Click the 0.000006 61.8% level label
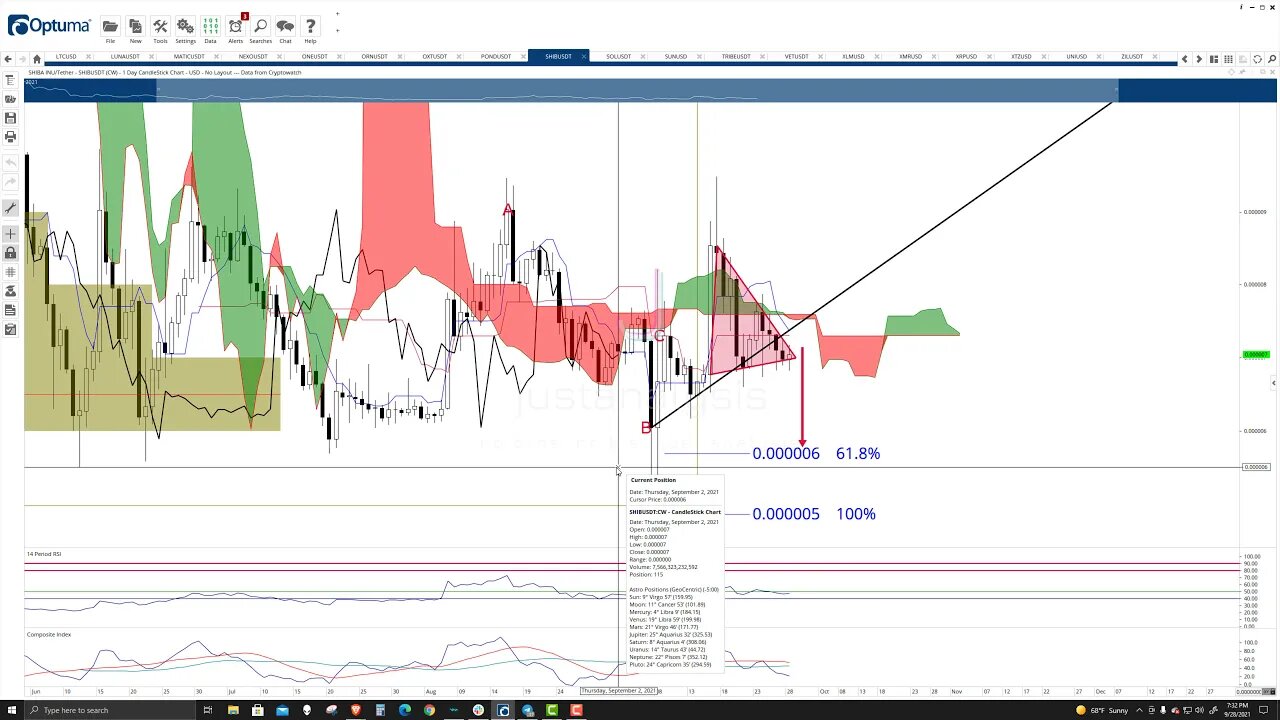 coord(816,454)
